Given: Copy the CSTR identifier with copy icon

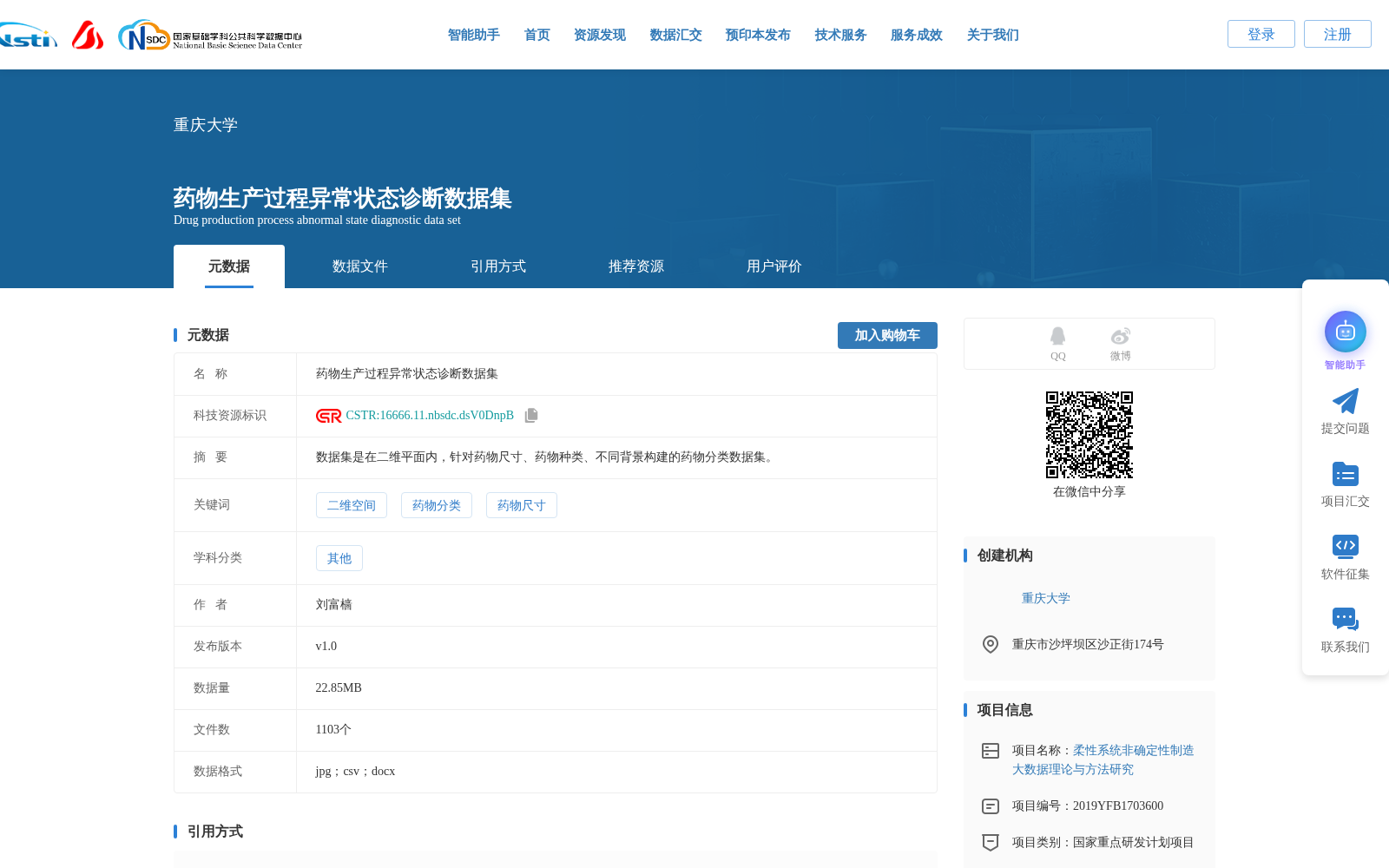Looking at the screenshot, I should pyautogui.click(x=531, y=416).
